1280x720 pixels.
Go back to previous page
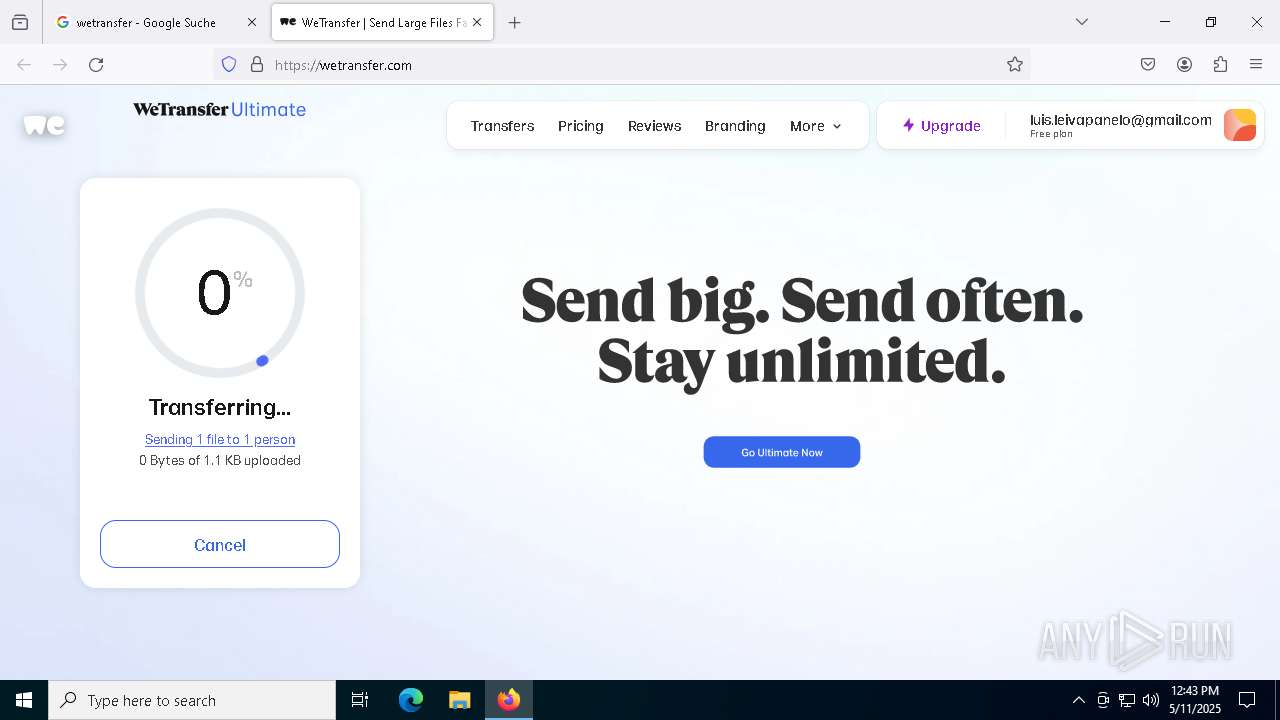[x=24, y=65]
